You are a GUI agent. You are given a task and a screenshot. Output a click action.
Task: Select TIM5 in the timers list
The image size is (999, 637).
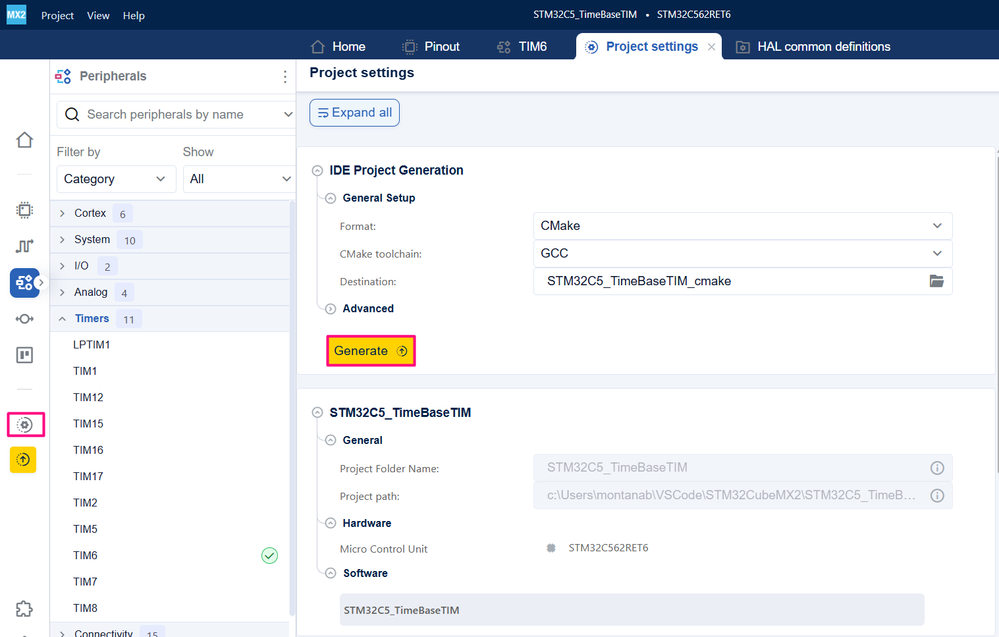click(x=85, y=529)
